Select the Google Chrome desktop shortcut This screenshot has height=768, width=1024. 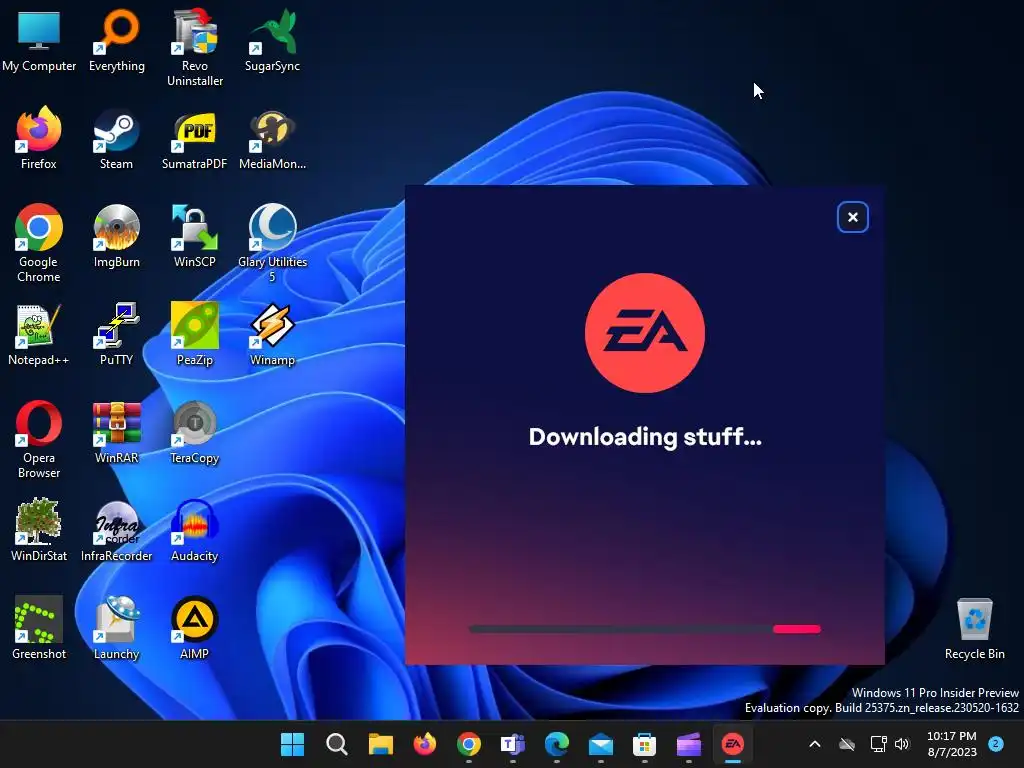tap(39, 243)
